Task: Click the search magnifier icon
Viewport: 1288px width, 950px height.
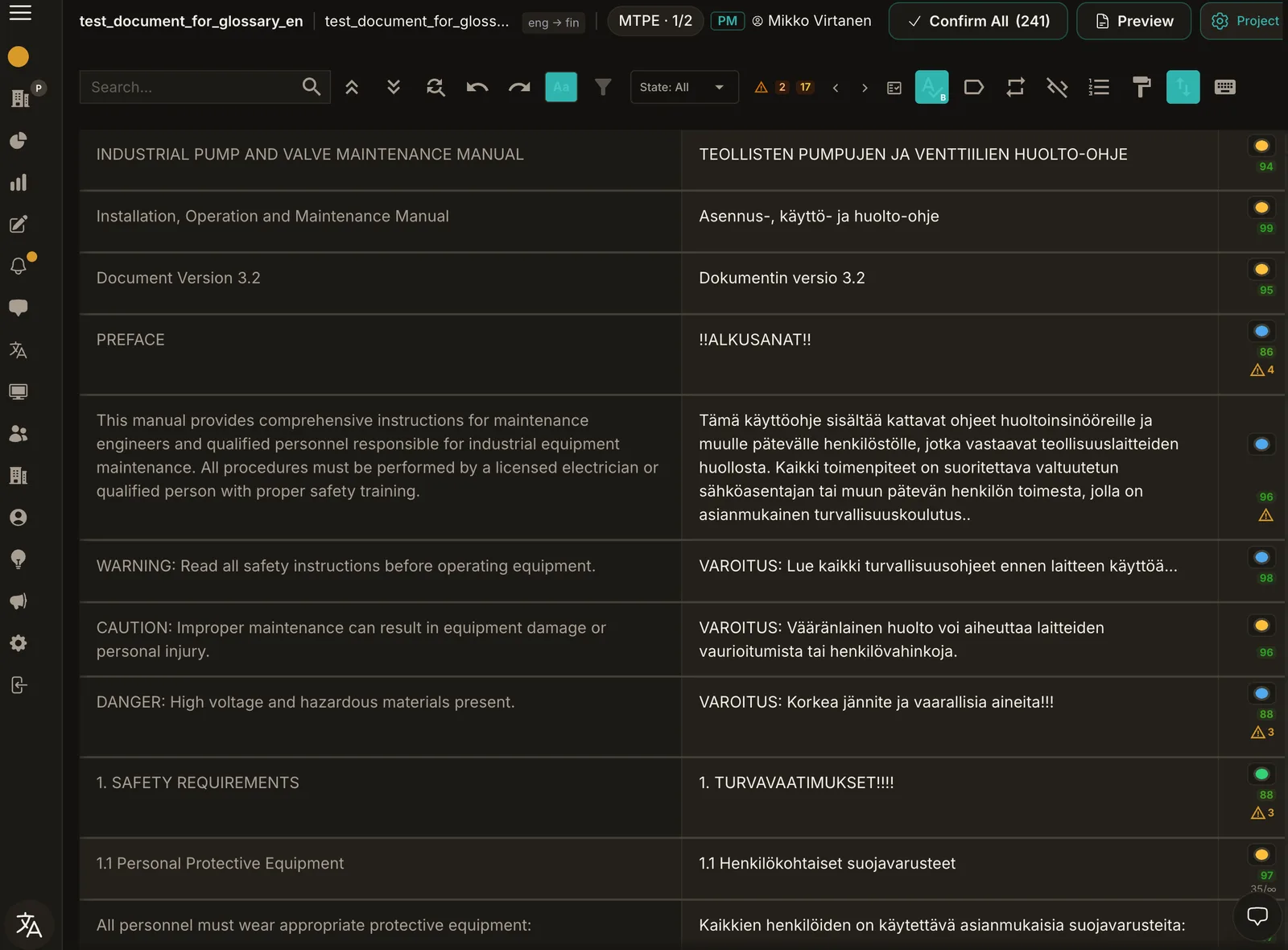Action: (312, 87)
